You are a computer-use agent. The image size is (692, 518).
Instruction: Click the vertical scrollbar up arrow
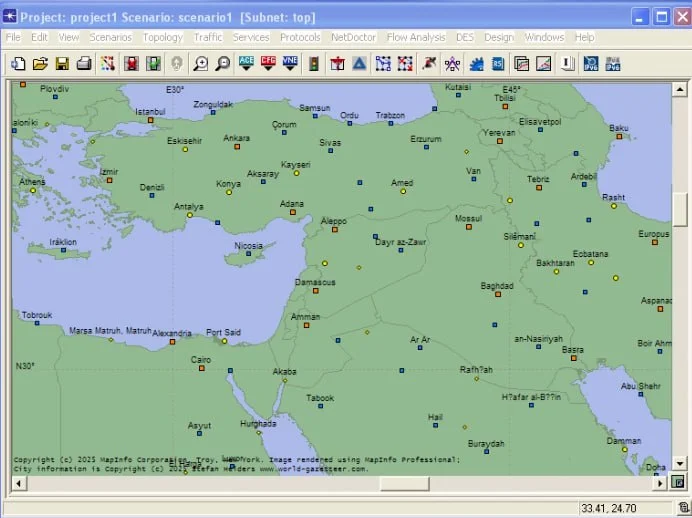[680, 90]
